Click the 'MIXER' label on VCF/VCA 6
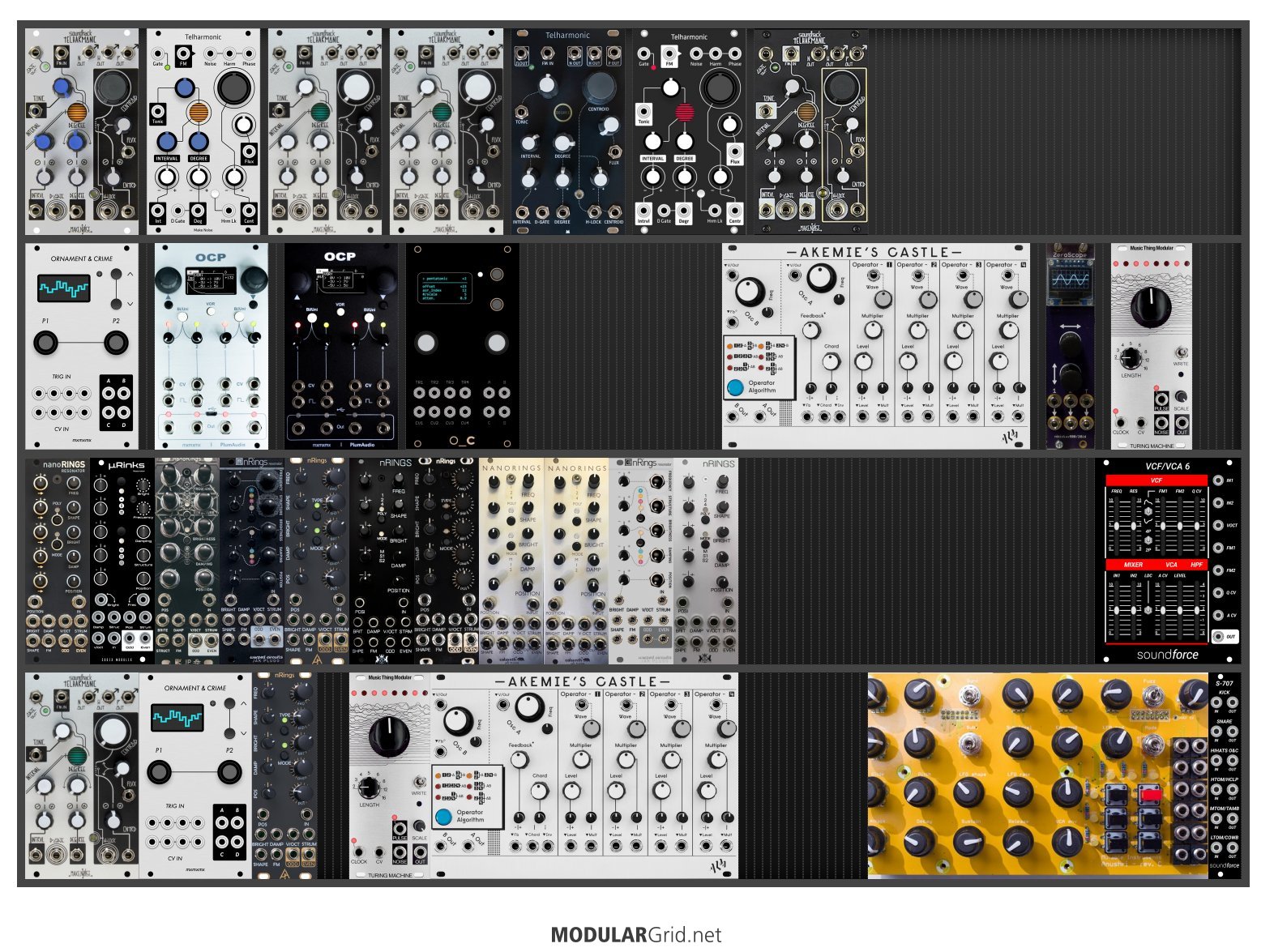Viewport: 1274px width, 952px height. tap(1133, 565)
